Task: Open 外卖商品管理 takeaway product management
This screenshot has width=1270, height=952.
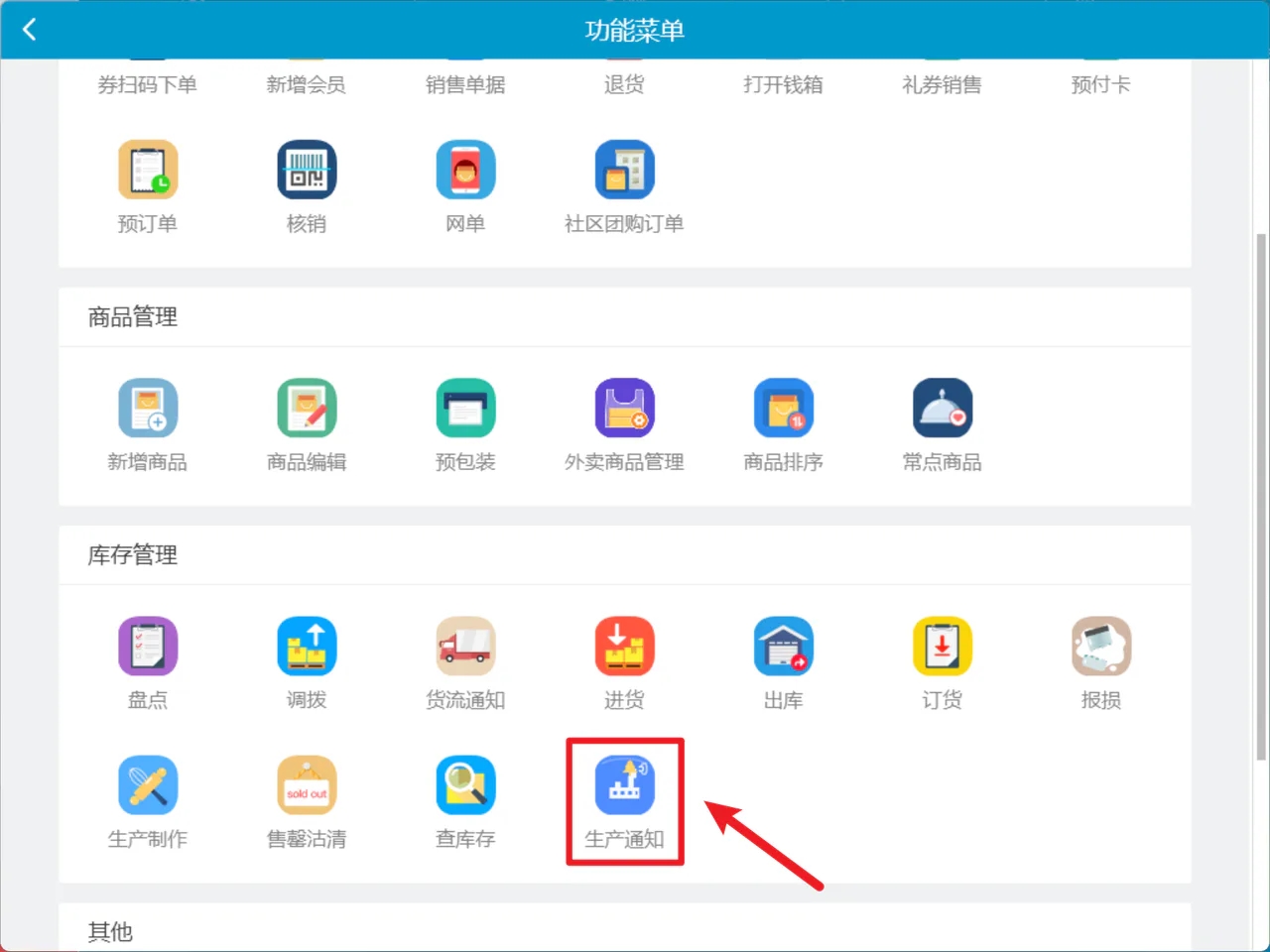Action: click(x=624, y=408)
